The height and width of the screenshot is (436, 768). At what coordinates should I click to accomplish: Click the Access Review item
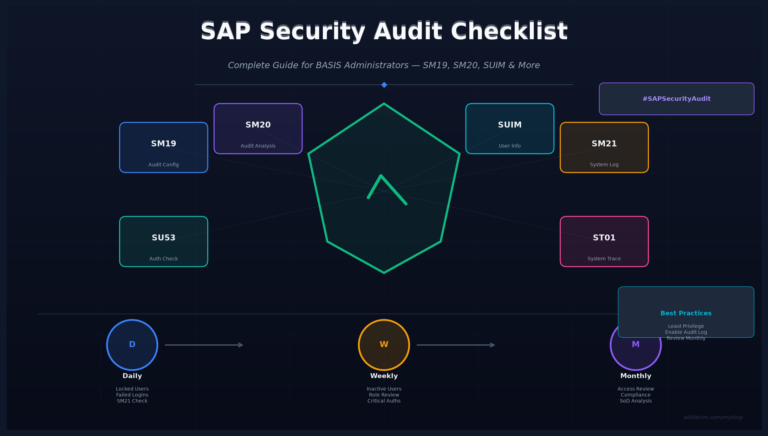point(636,389)
